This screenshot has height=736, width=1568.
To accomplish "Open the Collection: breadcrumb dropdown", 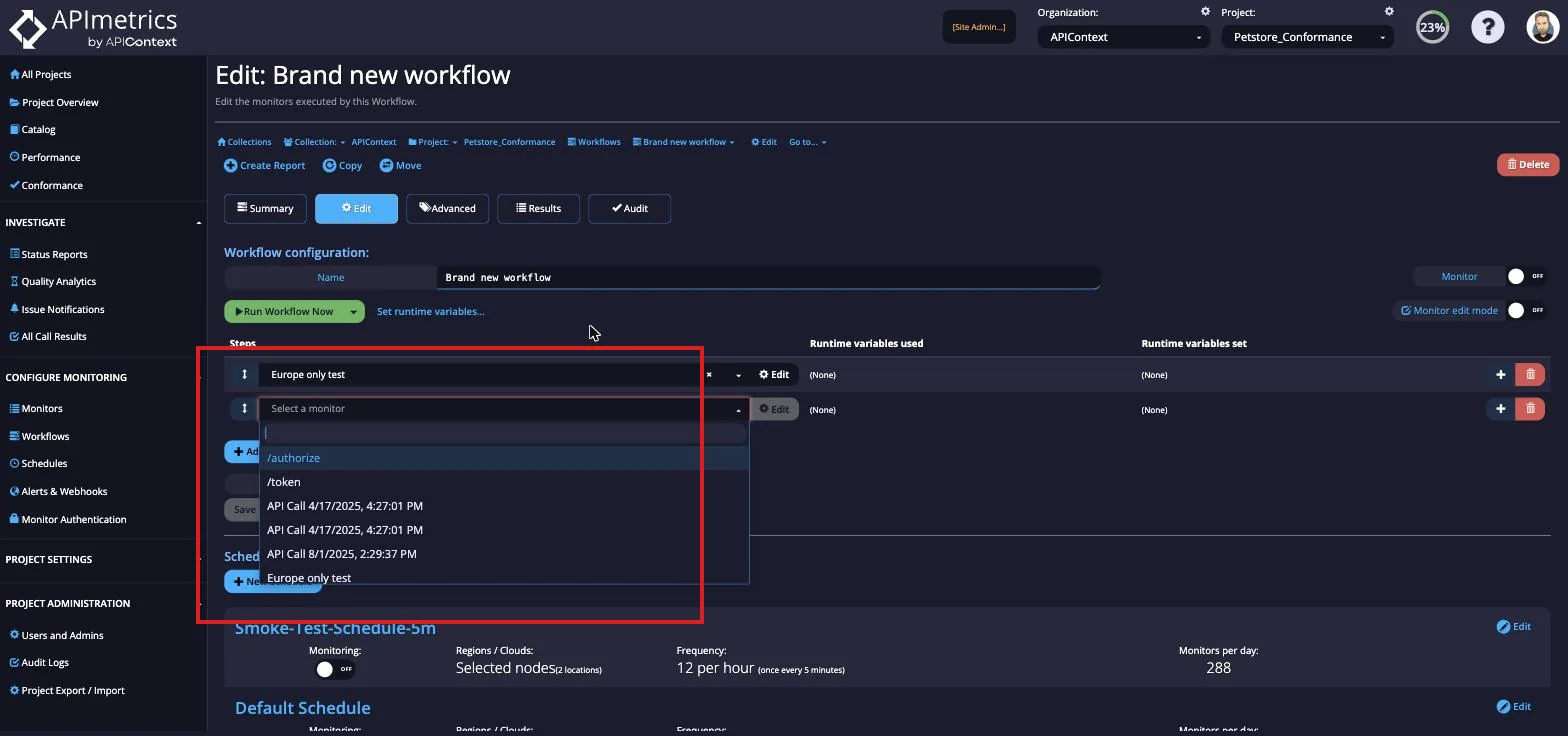I will (x=314, y=142).
